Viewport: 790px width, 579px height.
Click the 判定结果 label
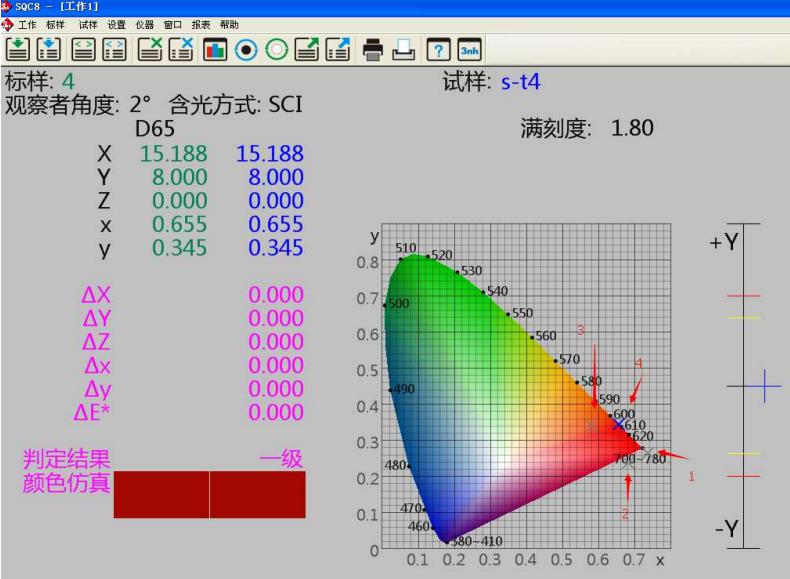point(67,459)
